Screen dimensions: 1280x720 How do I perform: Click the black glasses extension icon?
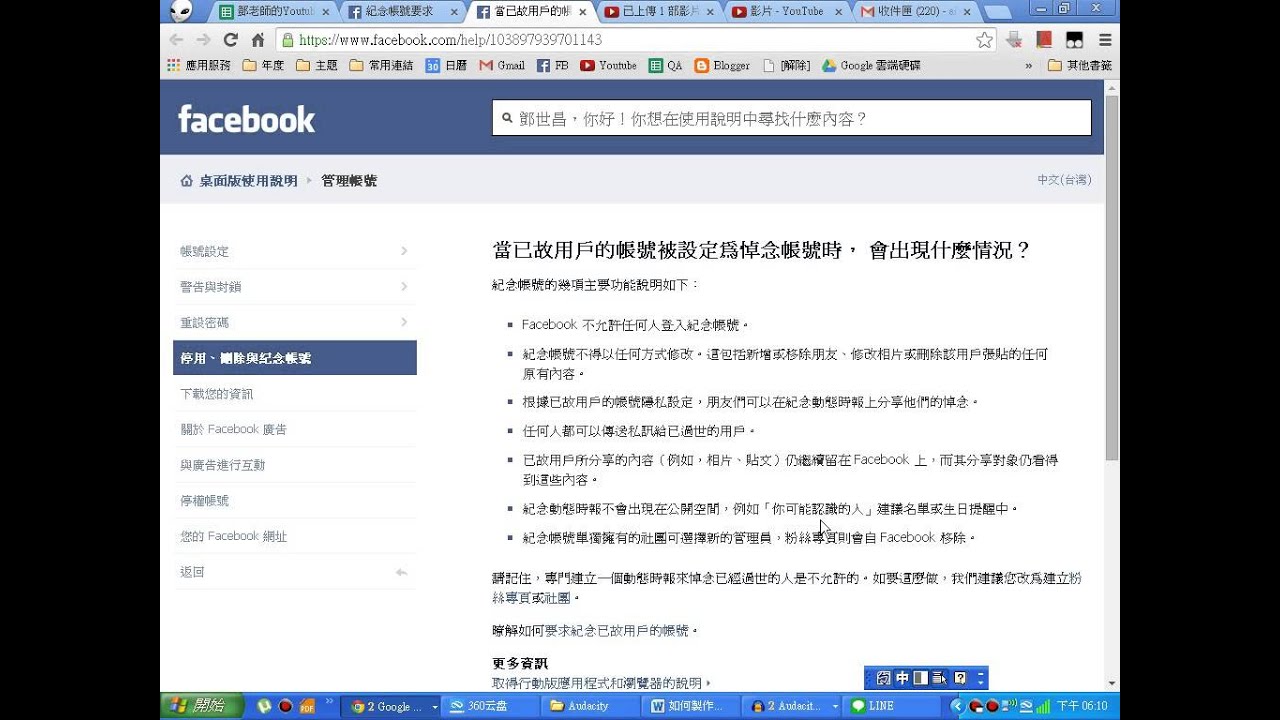pos(1075,40)
